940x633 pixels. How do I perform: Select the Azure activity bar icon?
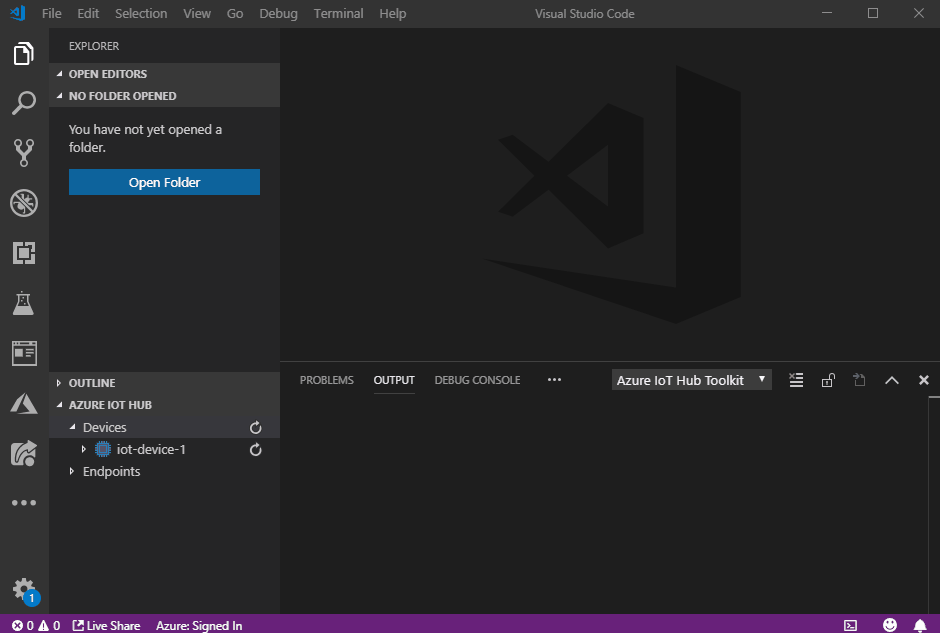tap(24, 403)
